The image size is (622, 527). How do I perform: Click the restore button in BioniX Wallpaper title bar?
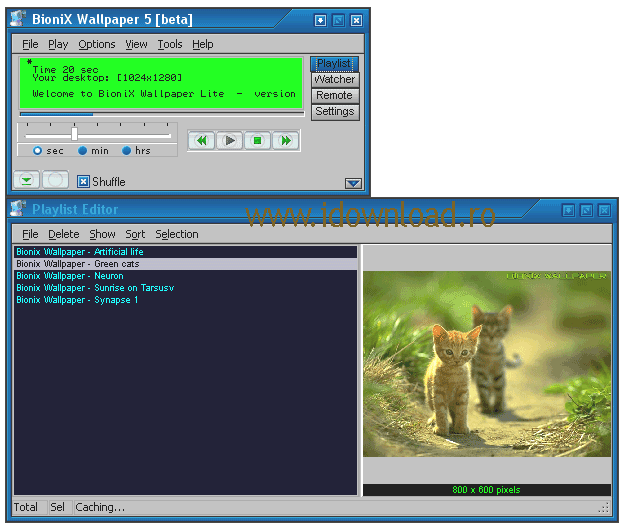(x=338, y=20)
